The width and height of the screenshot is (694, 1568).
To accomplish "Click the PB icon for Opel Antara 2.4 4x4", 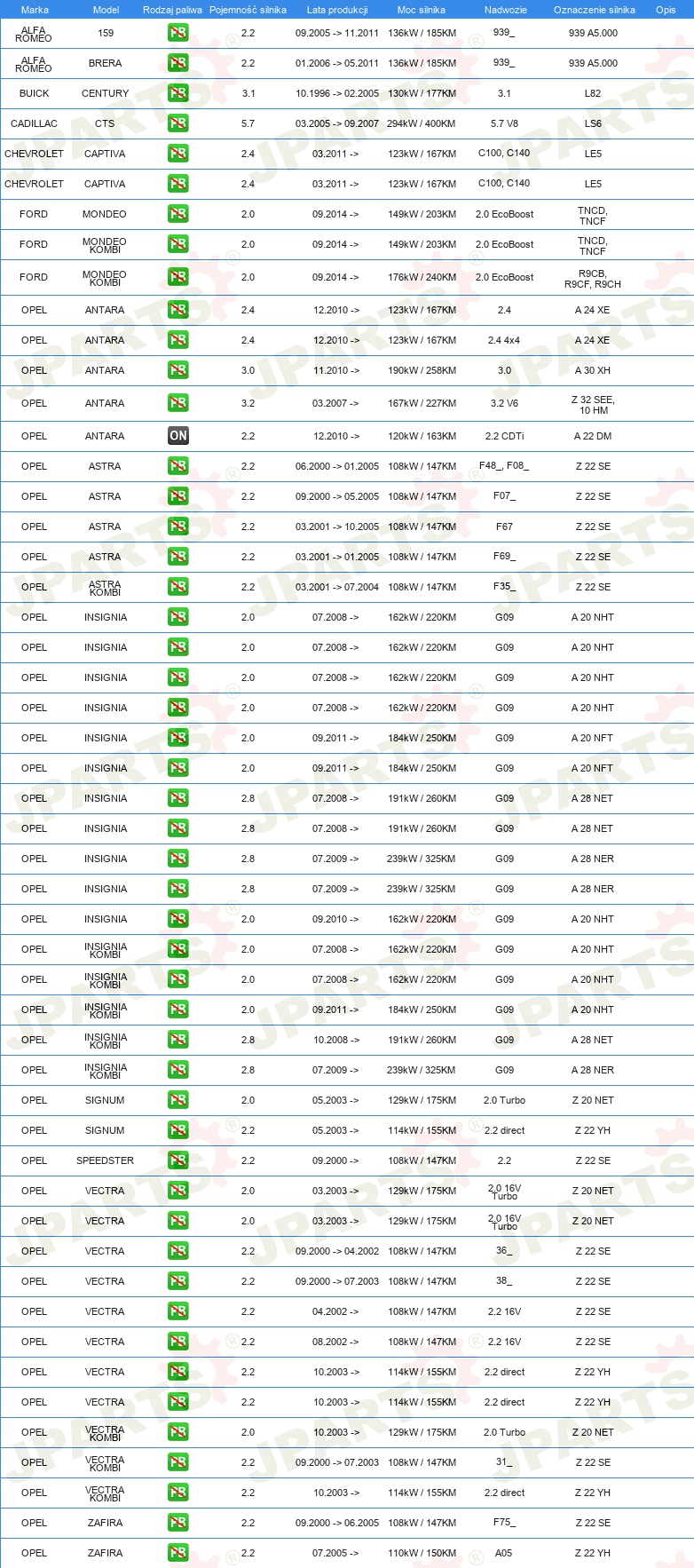I will coord(178,340).
